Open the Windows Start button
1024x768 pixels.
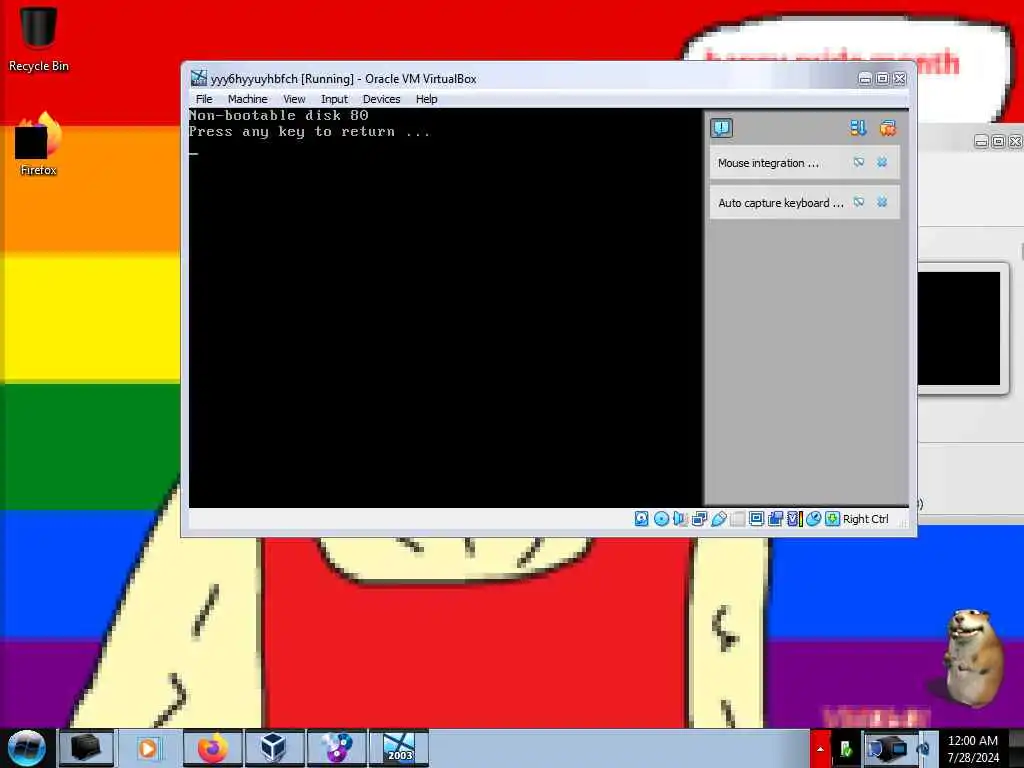(x=26, y=748)
